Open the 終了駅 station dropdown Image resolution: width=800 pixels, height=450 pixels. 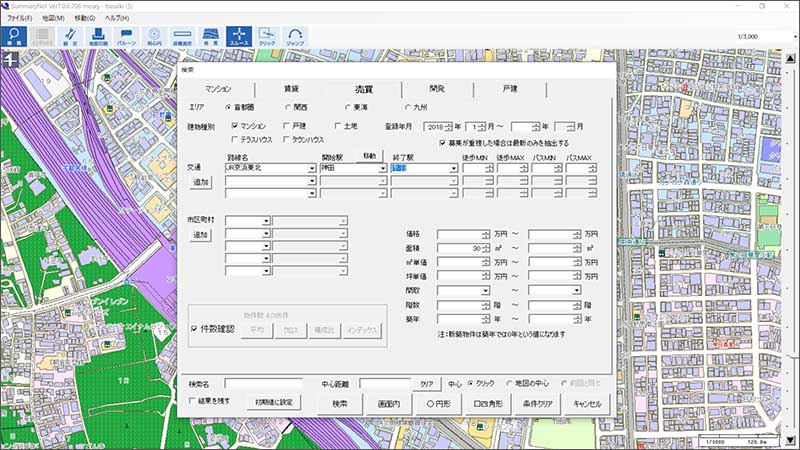tap(453, 168)
